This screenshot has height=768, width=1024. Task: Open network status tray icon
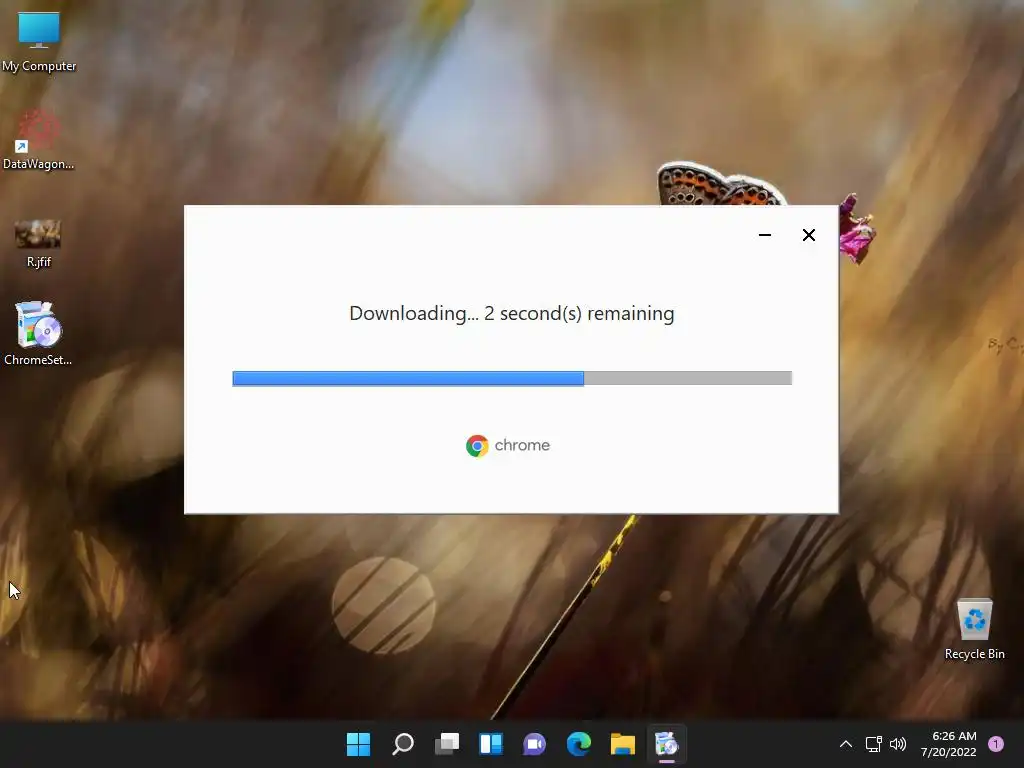[x=873, y=744]
